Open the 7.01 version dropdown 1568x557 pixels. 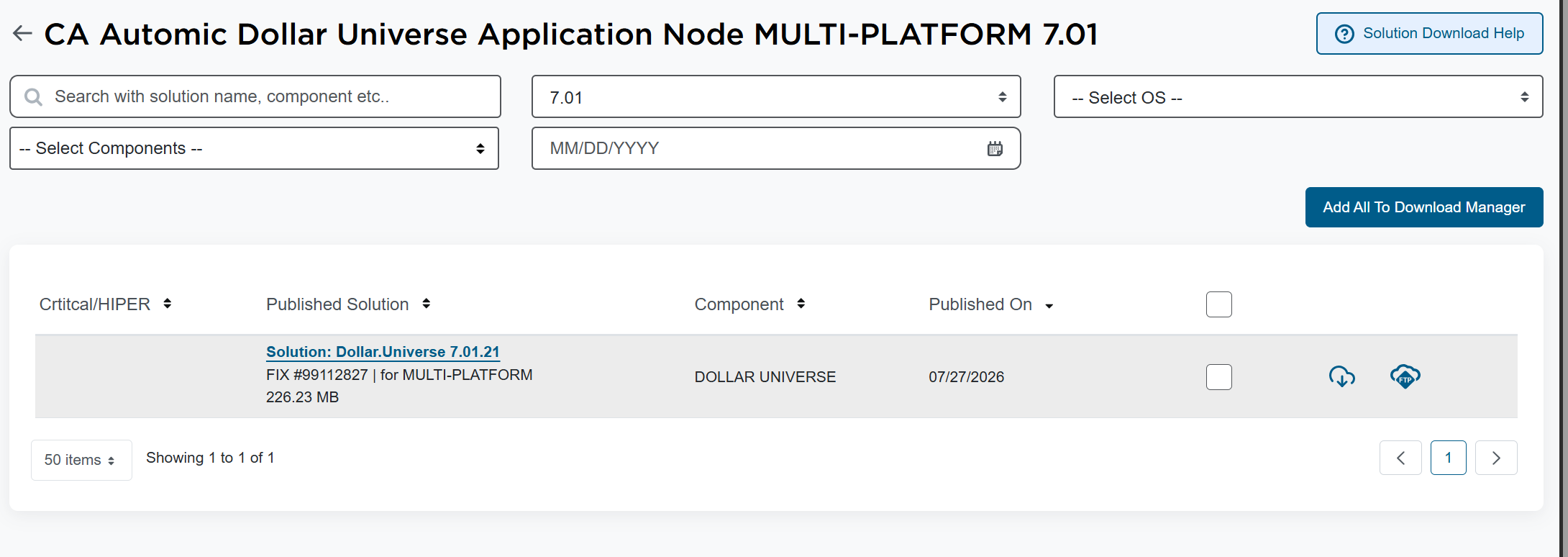click(776, 96)
